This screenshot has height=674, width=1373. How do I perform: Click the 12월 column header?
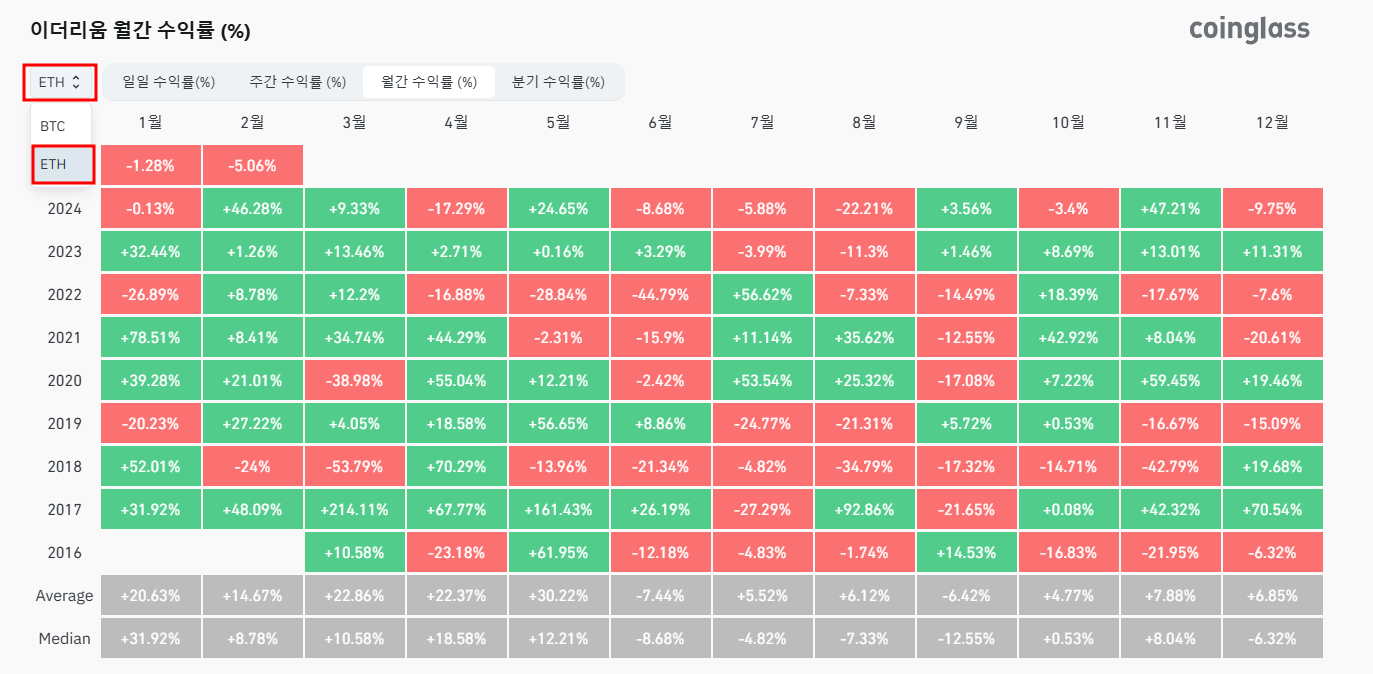pyautogui.click(x=1272, y=123)
